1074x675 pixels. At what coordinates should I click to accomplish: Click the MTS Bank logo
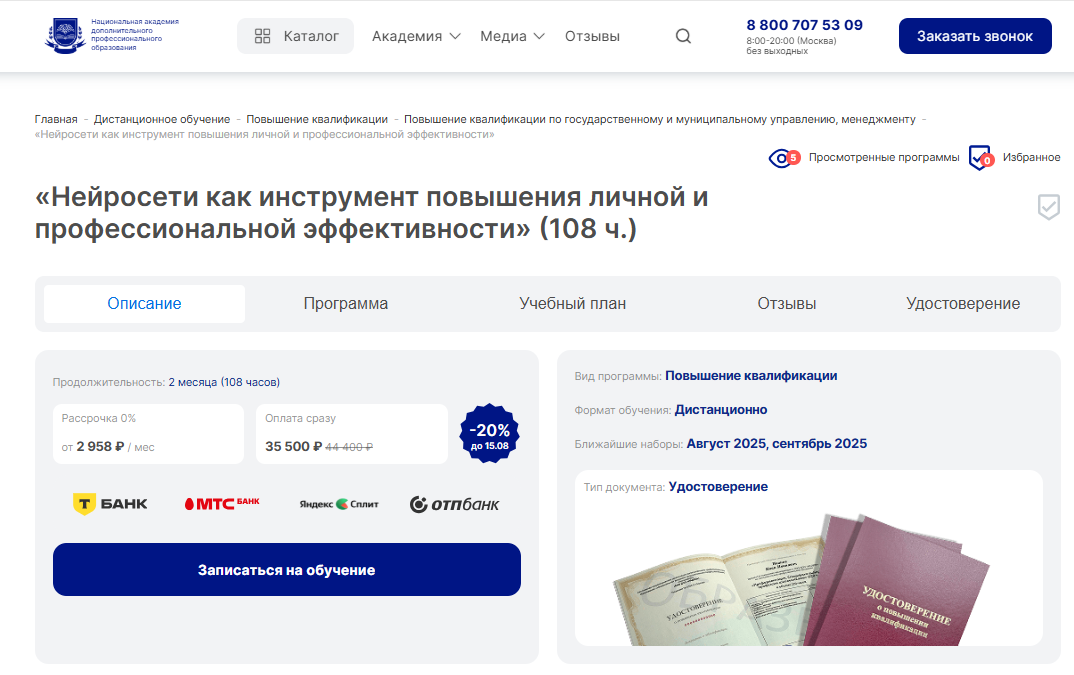[x=222, y=504]
